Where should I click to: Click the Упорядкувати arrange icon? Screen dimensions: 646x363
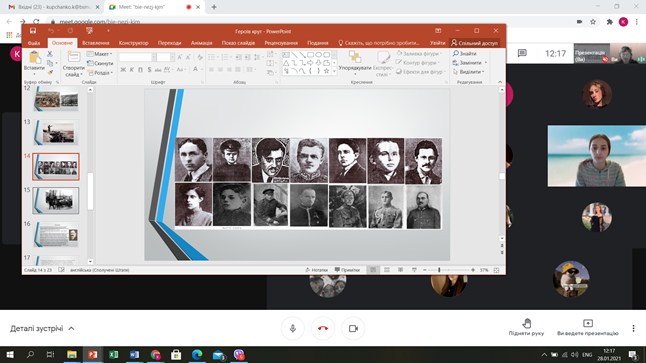[x=355, y=57]
